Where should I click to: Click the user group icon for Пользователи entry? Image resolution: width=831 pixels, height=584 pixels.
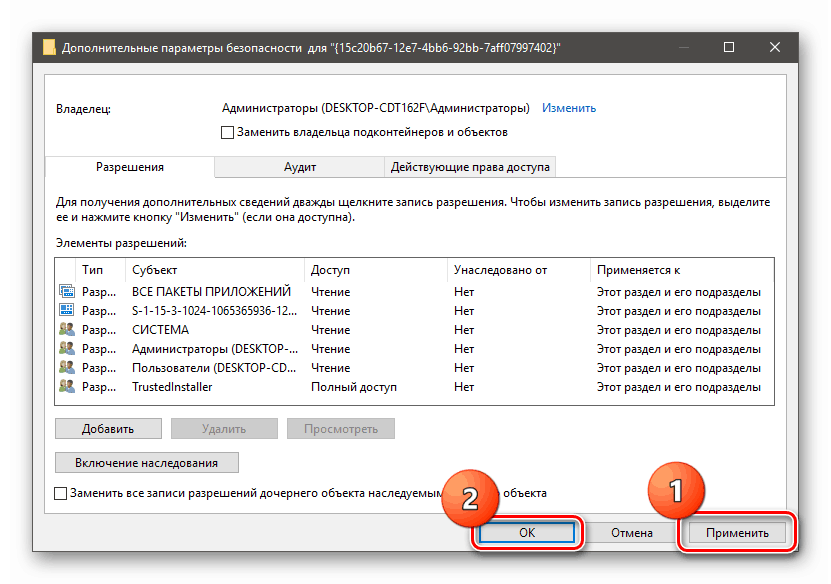pos(67,367)
